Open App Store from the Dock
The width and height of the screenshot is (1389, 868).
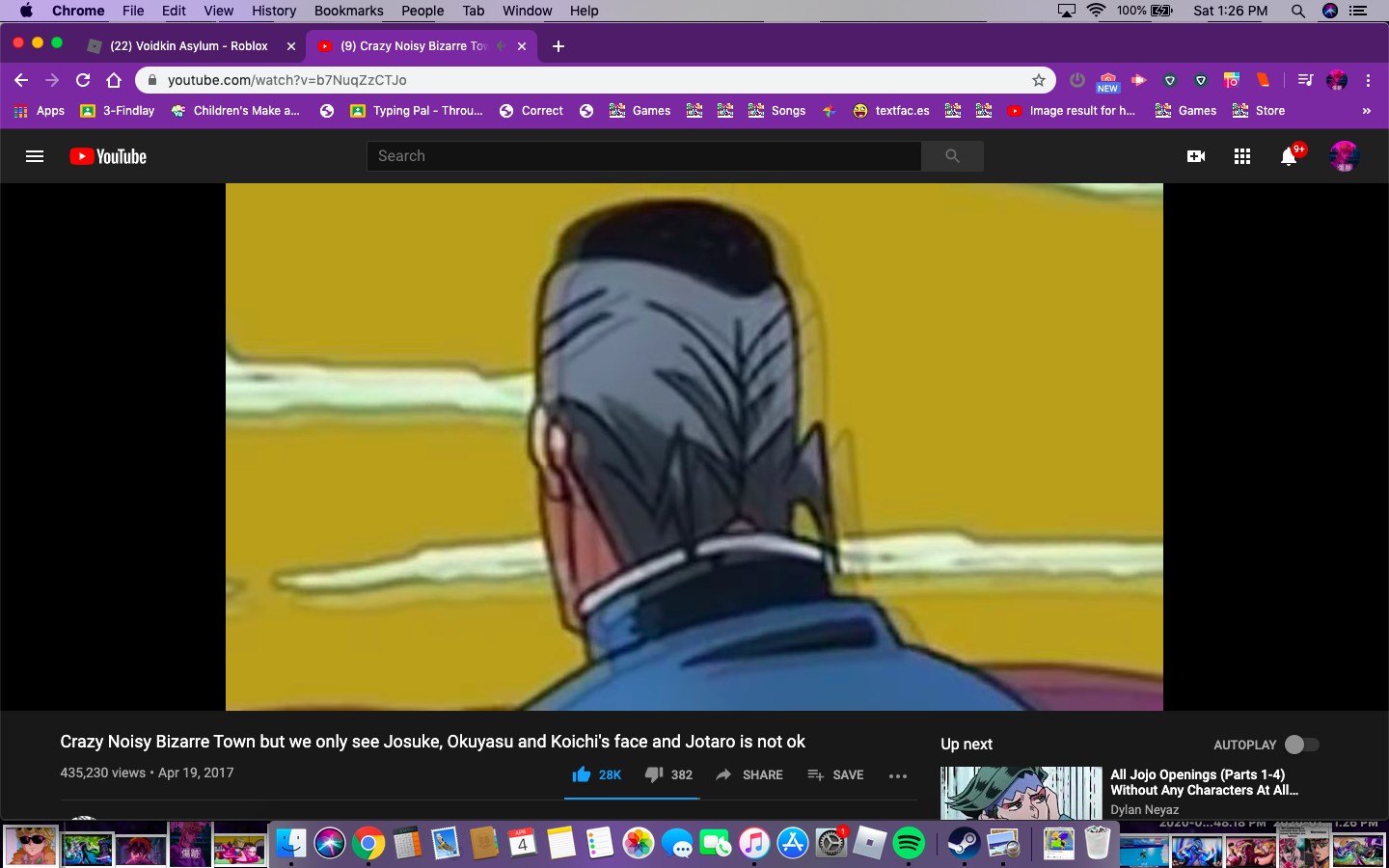(x=793, y=843)
